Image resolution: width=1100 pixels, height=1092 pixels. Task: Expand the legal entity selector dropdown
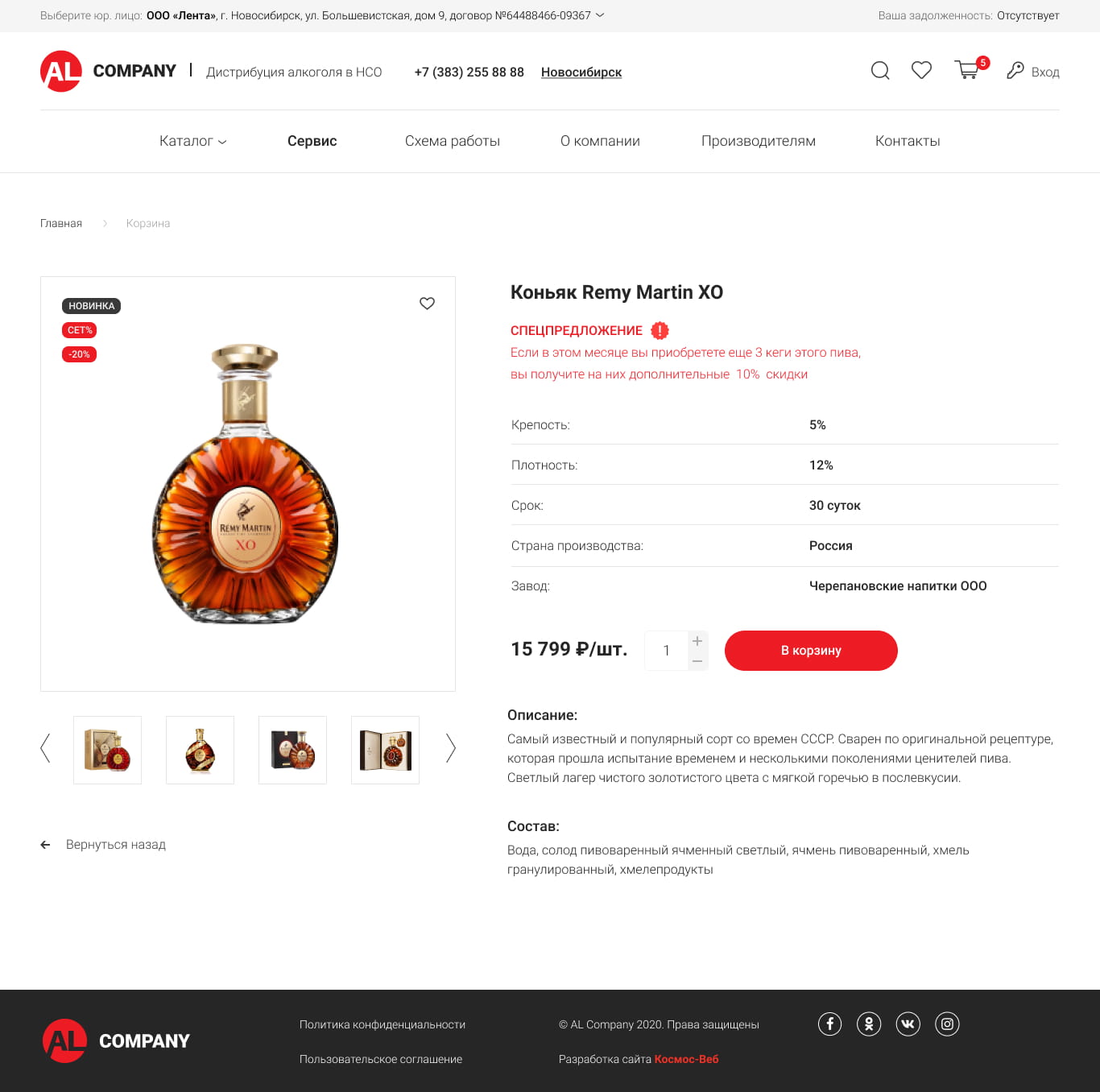click(x=599, y=15)
